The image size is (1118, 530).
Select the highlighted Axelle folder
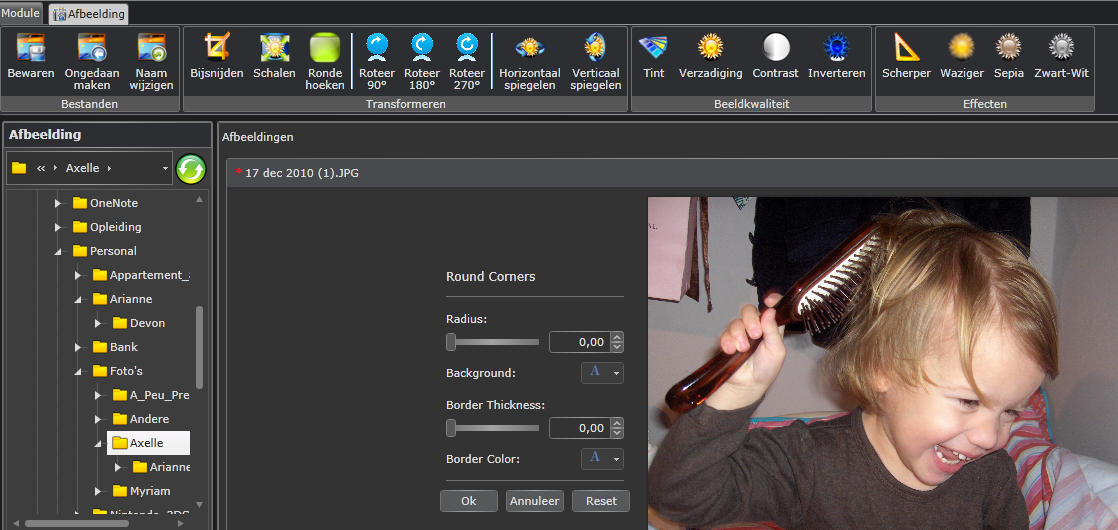pyautogui.click(x=148, y=443)
